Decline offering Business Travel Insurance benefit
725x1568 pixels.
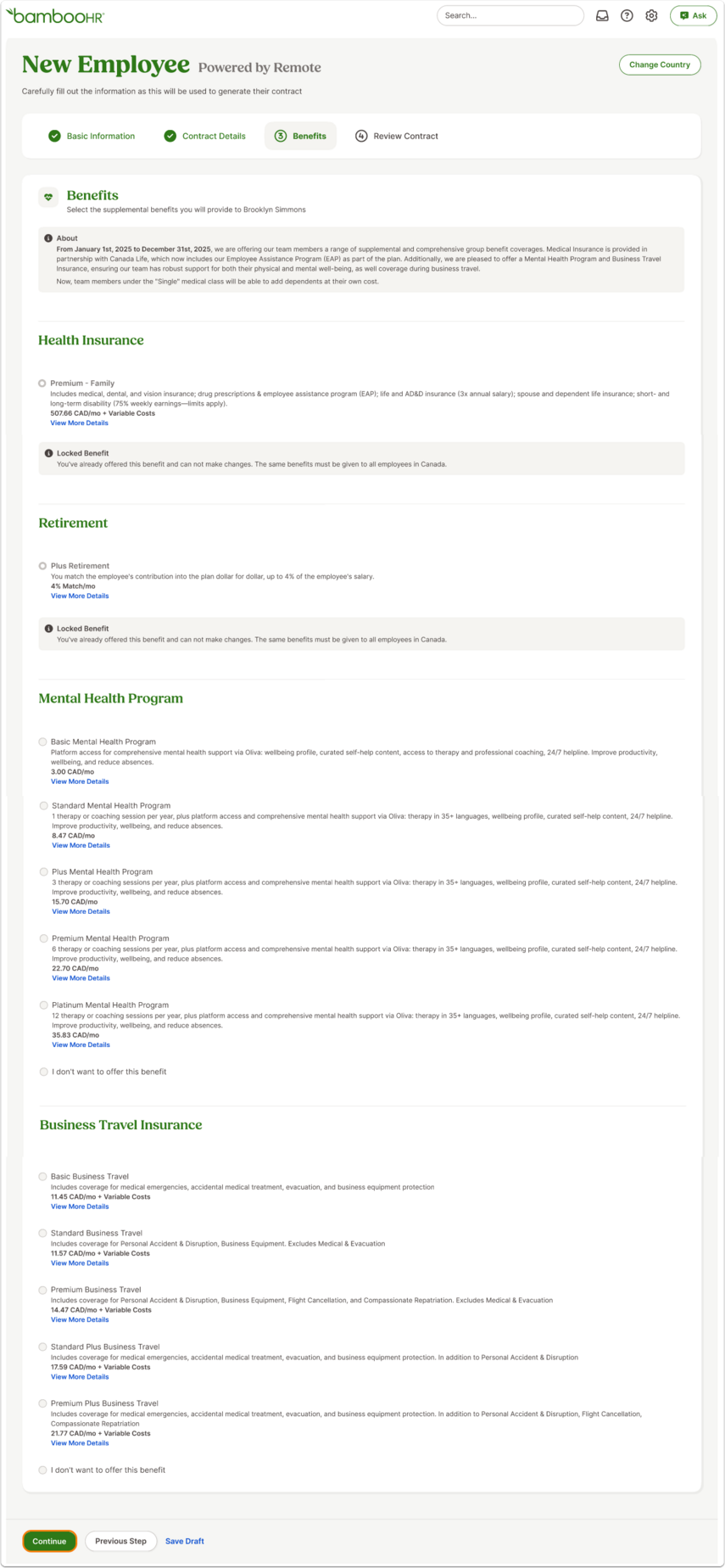click(42, 1470)
